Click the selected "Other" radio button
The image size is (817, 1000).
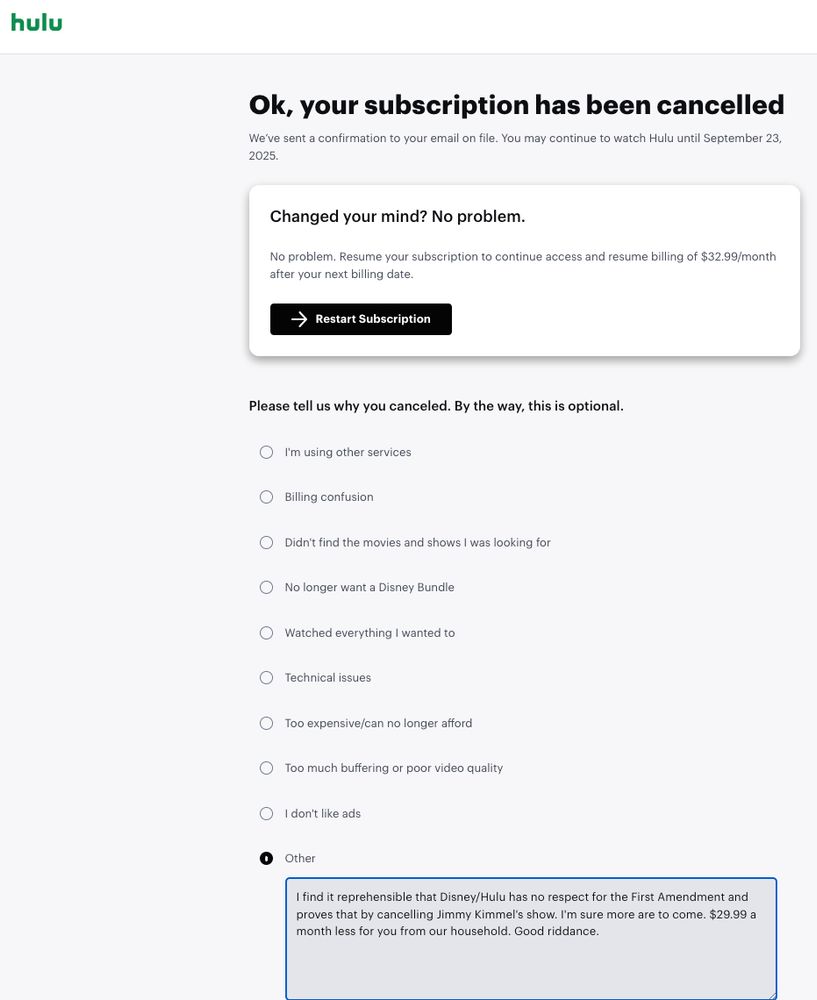pos(266,858)
